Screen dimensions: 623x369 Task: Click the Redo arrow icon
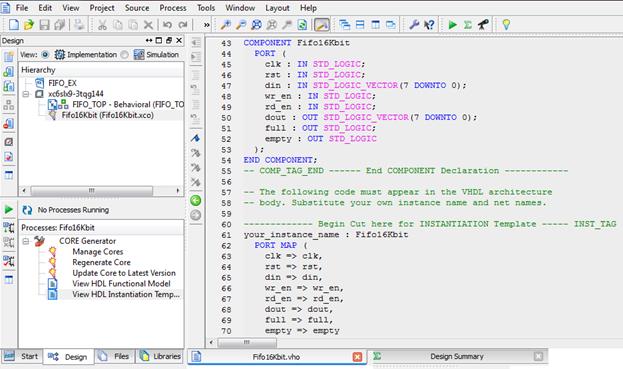[x=183, y=25]
